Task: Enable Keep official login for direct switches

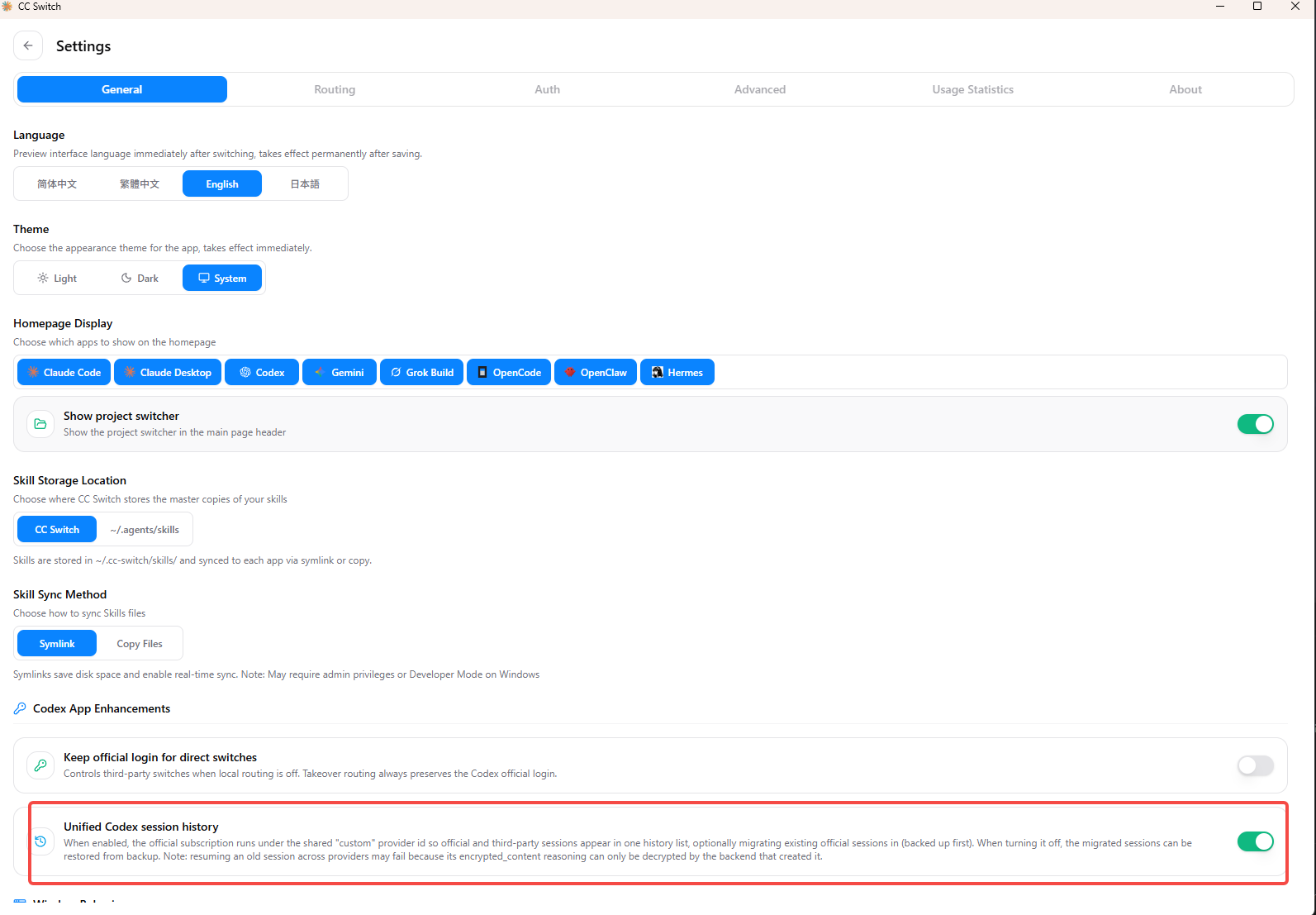Action: [x=1256, y=765]
